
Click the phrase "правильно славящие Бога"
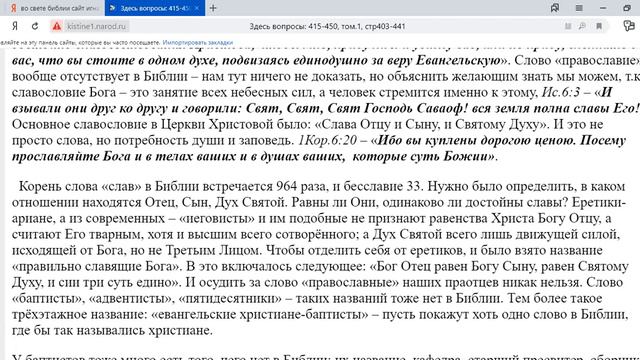[96, 266]
